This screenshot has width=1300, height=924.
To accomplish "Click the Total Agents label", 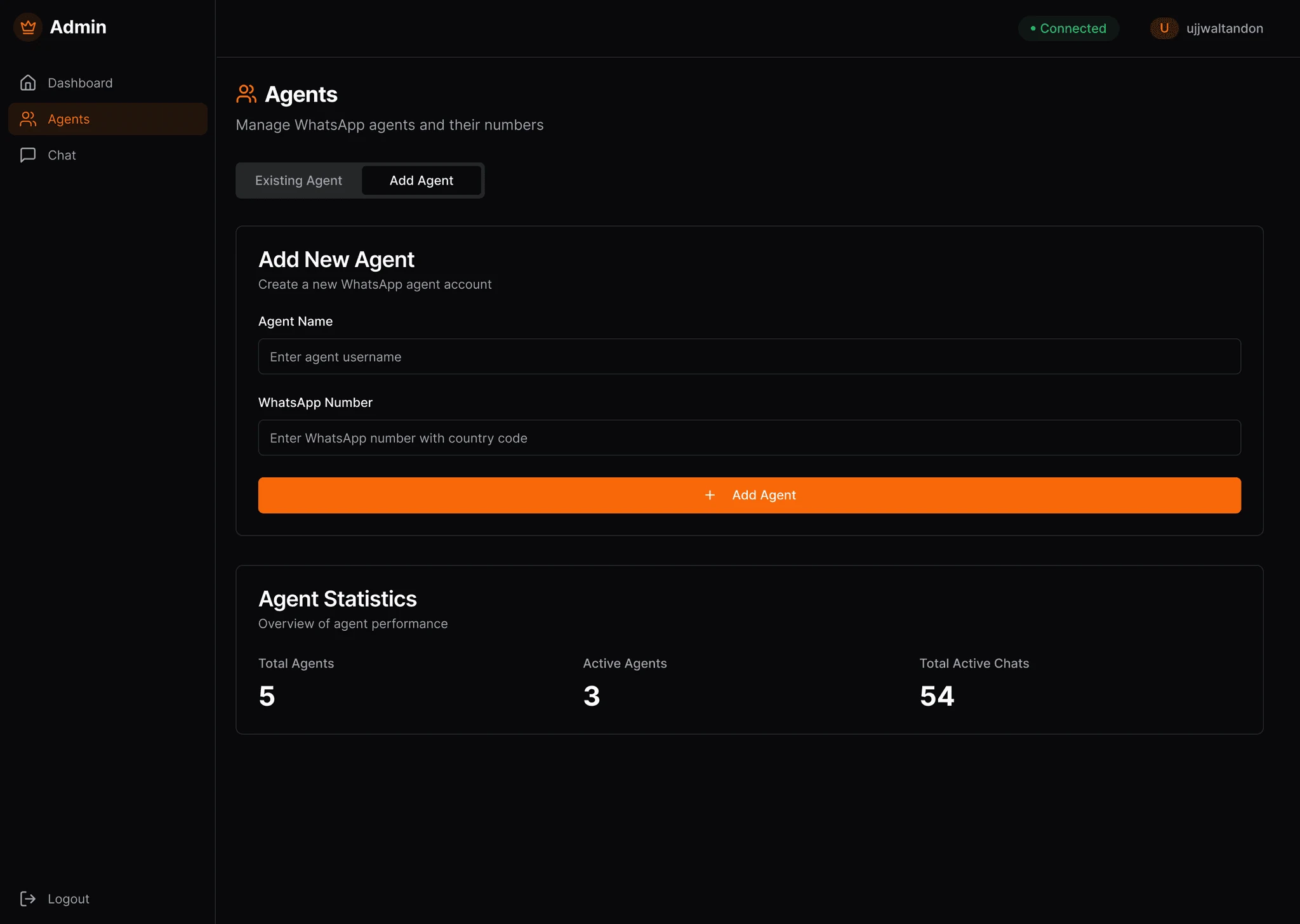I will tap(296, 663).
